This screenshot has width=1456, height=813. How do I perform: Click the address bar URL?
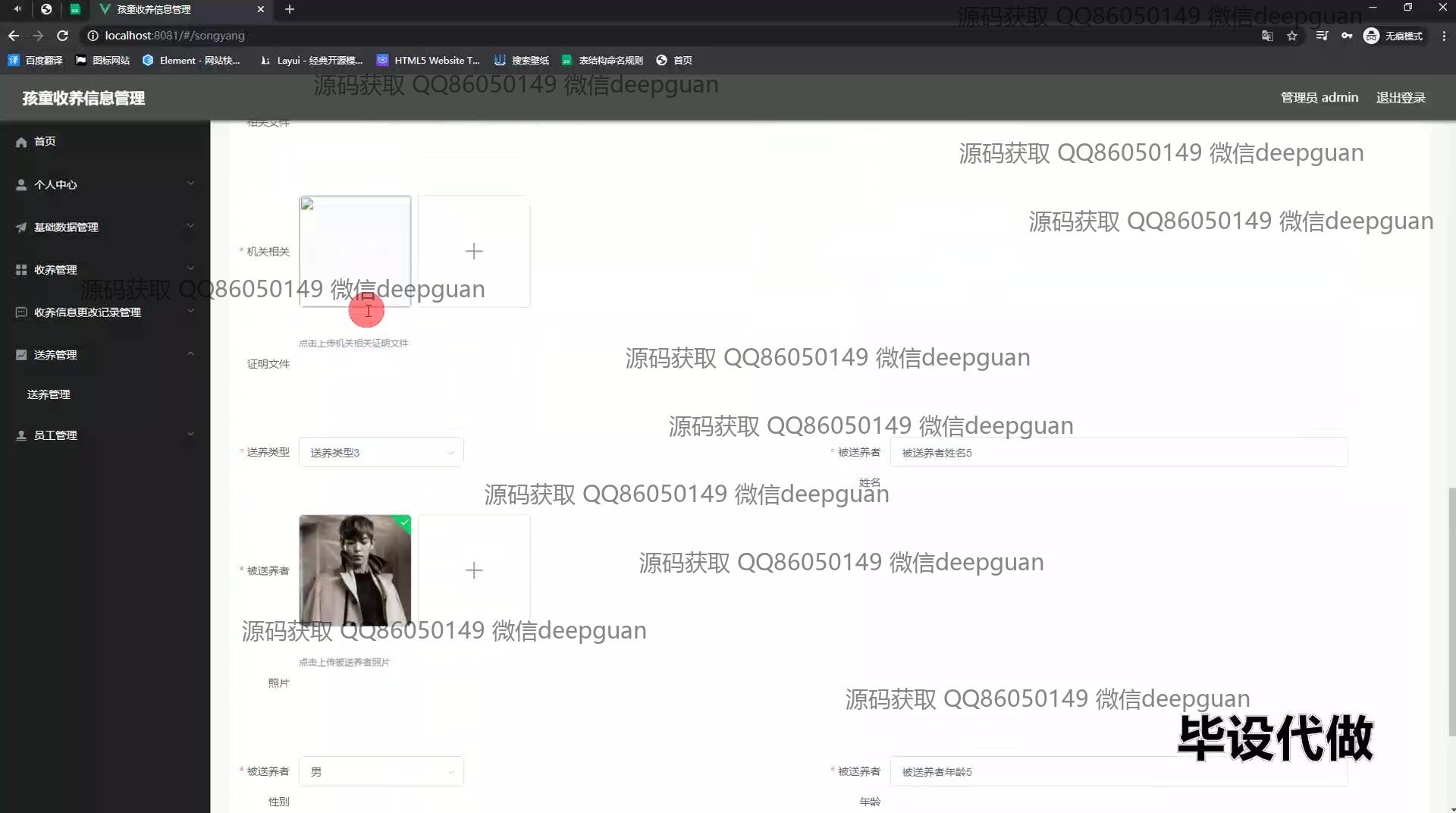tap(174, 36)
